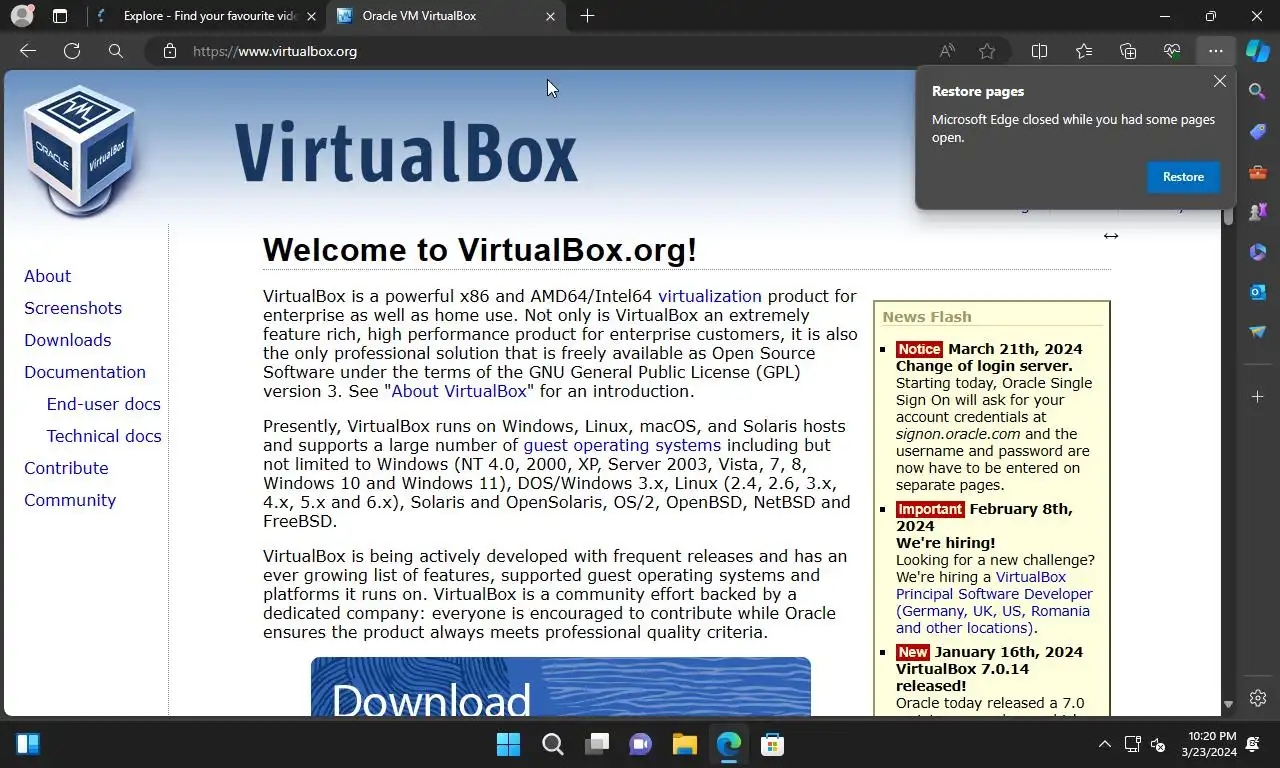Add sidebar app with plus icon
The height and width of the screenshot is (768, 1280).
click(1258, 397)
